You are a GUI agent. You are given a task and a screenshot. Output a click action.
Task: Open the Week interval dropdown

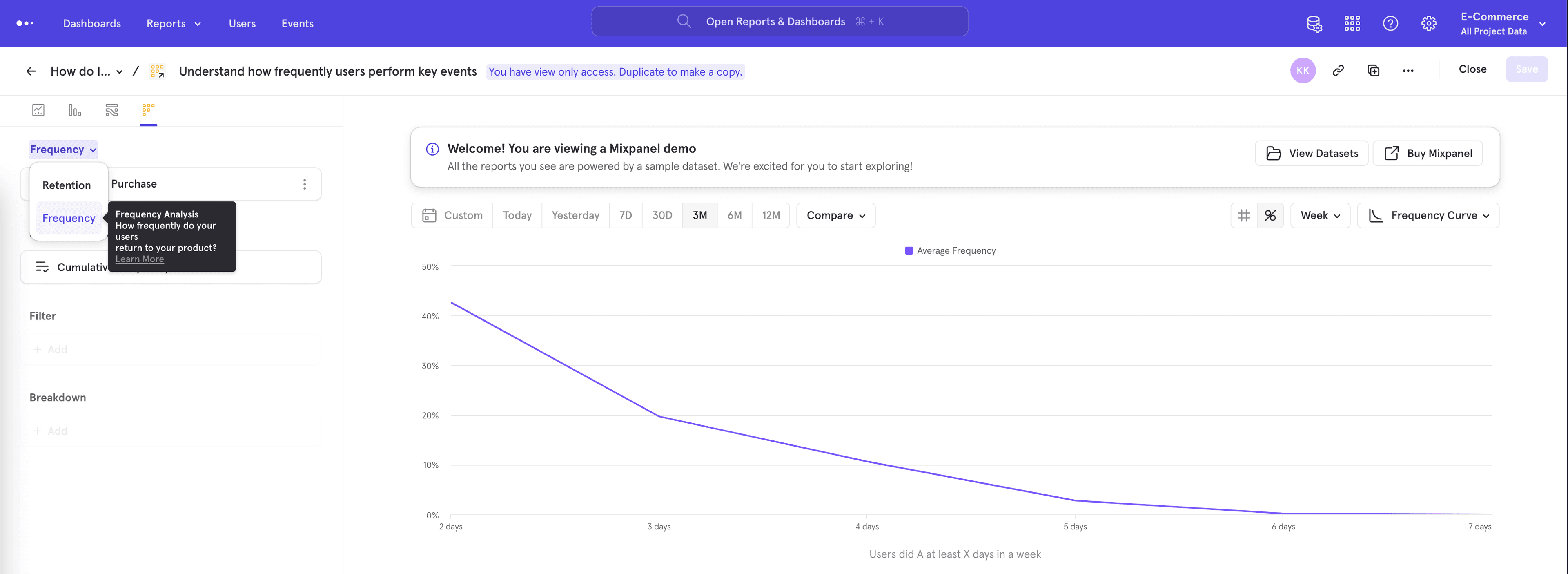pyautogui.click(x=1320, y=215)
